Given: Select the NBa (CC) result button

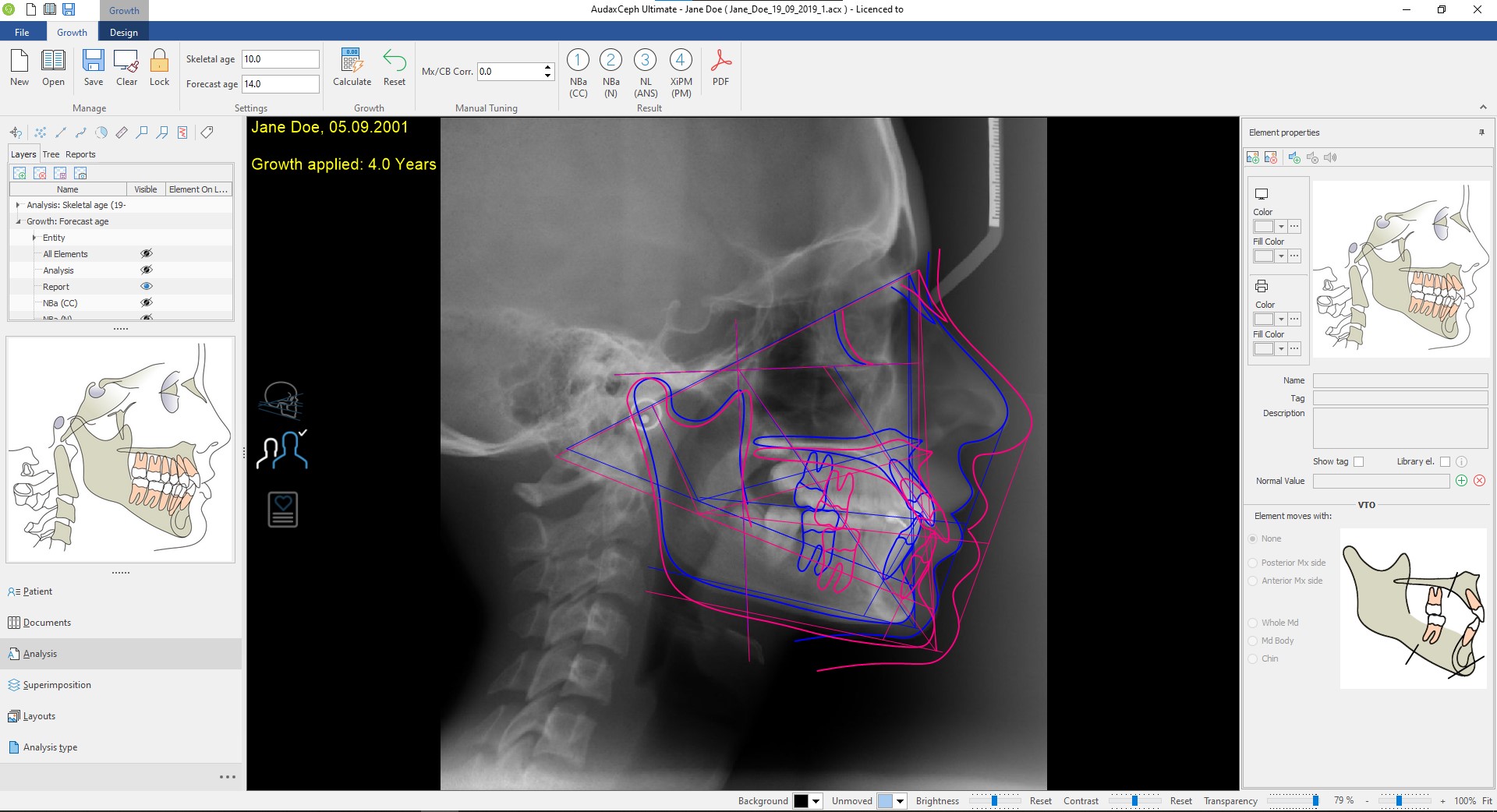Looking at the screenshot, I should (x=578, y=61).
